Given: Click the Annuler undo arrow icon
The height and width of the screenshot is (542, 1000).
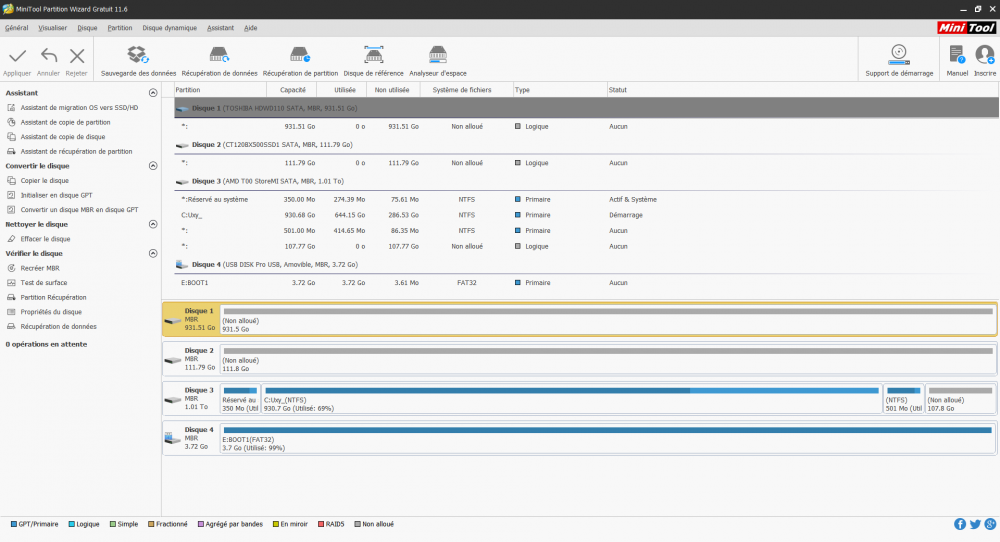Looking at the screenshot, I should tap(48, 56).
